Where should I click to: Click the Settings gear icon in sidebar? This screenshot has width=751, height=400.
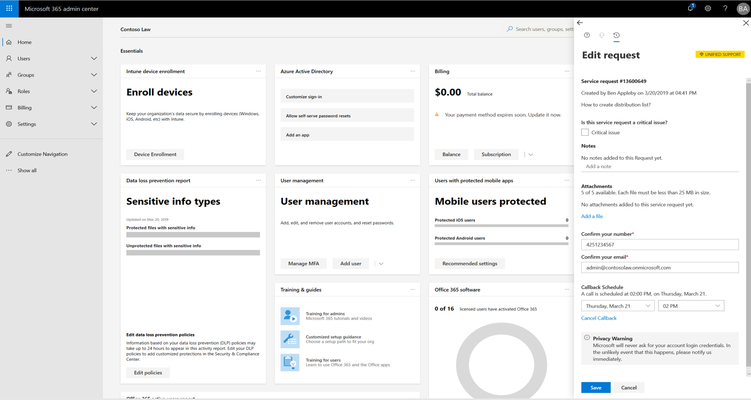click(x=9, y=124)
